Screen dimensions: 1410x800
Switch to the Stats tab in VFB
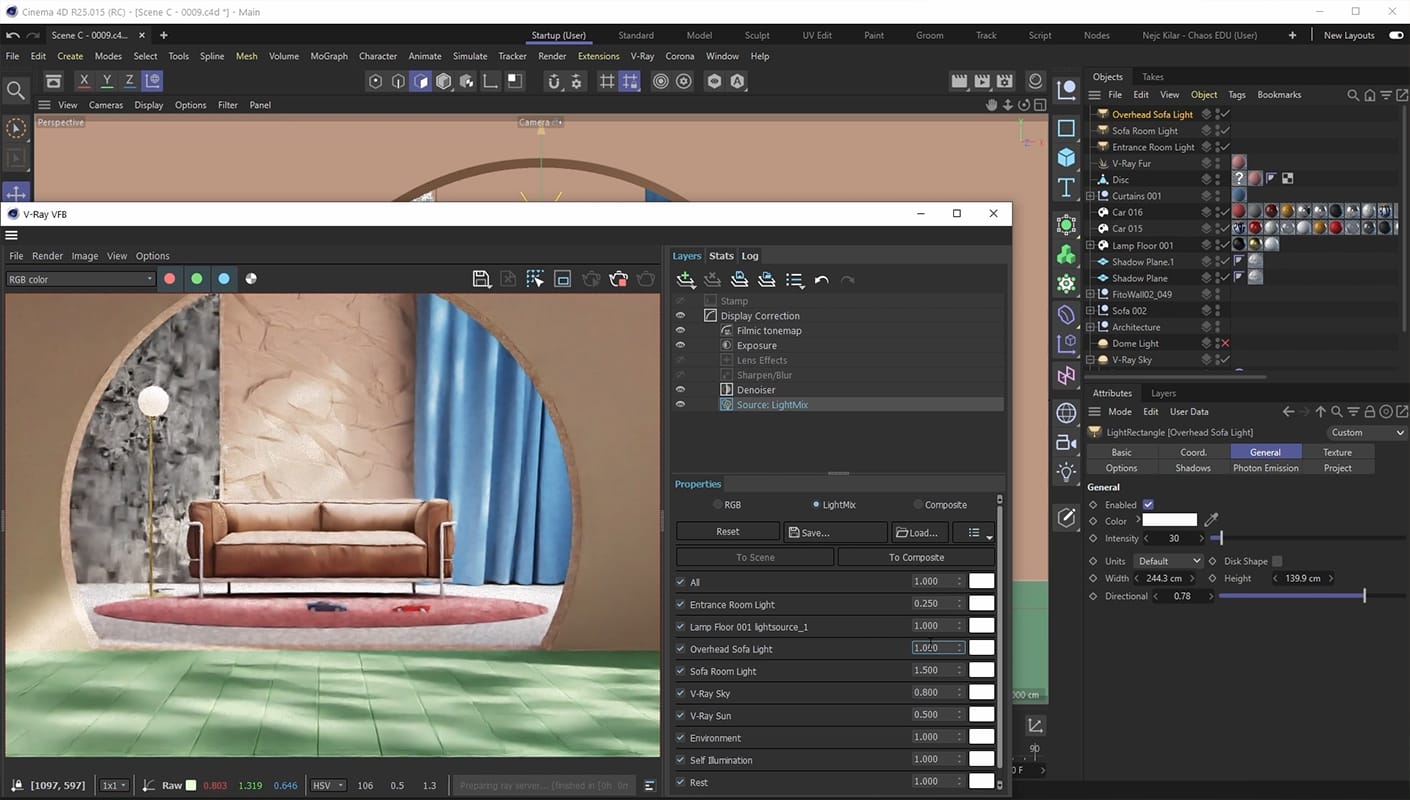point(721,256)
